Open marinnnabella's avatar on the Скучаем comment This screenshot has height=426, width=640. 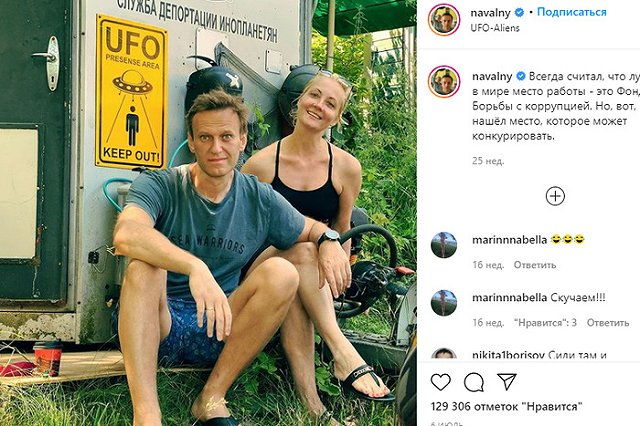pos(444,303)
